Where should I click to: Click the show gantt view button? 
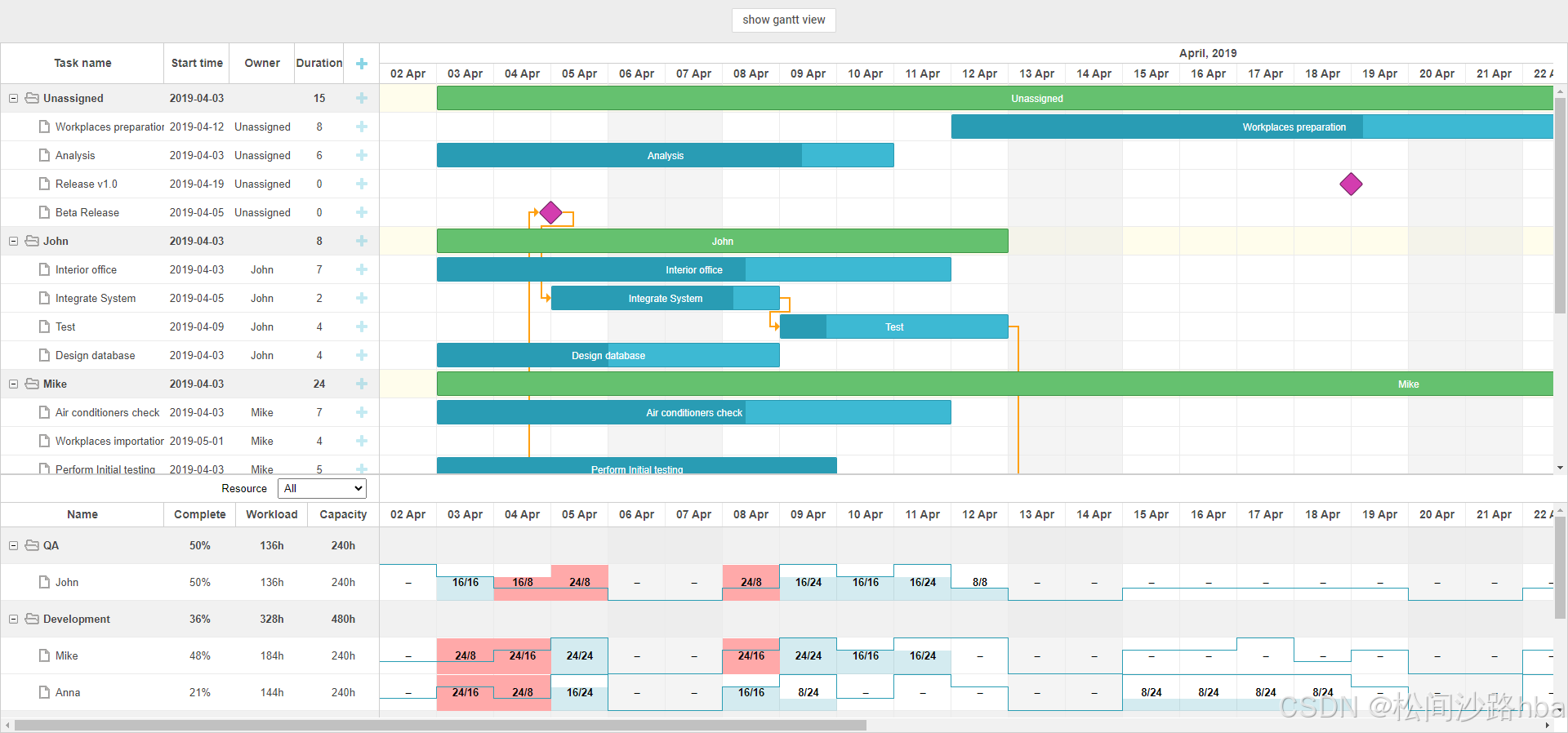783,20
